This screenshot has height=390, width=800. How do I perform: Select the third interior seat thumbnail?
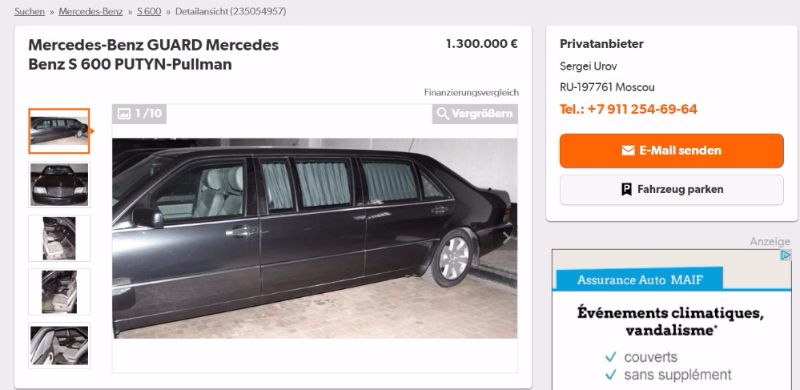(x=59, y=238)
